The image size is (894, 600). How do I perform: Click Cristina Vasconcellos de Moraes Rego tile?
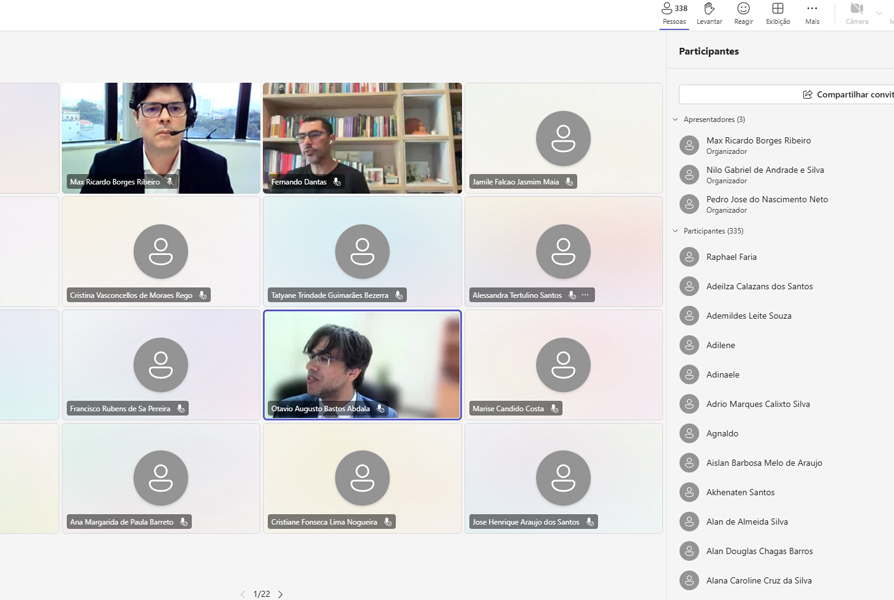[x=161, y=252]
